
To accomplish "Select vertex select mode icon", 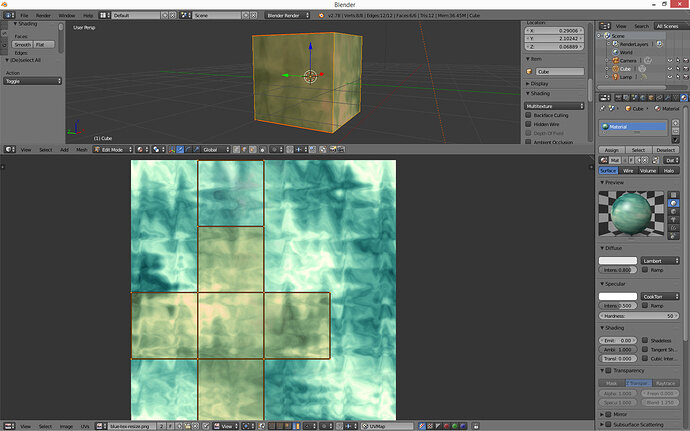I will [236, 150].
